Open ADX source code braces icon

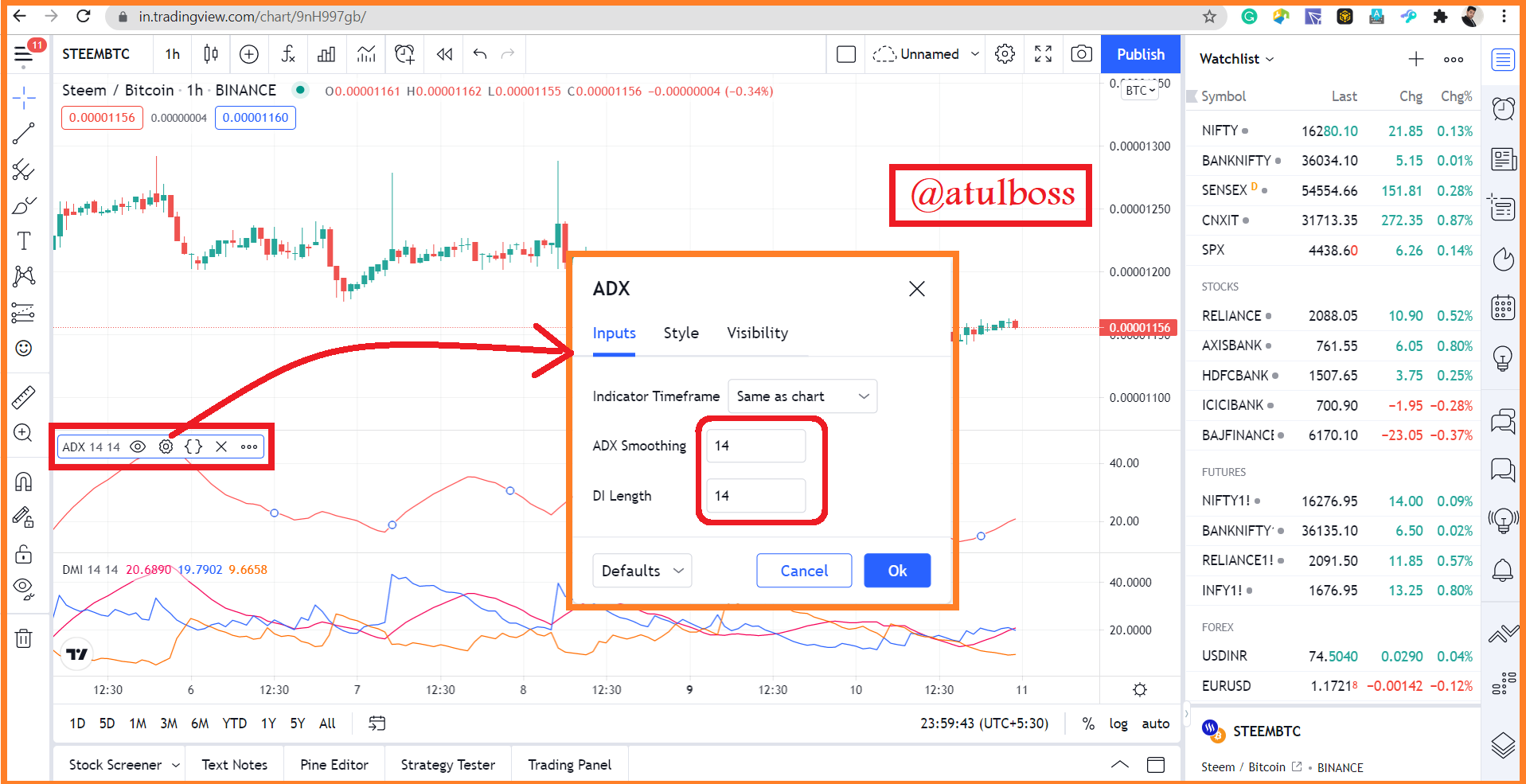(193, 447)
